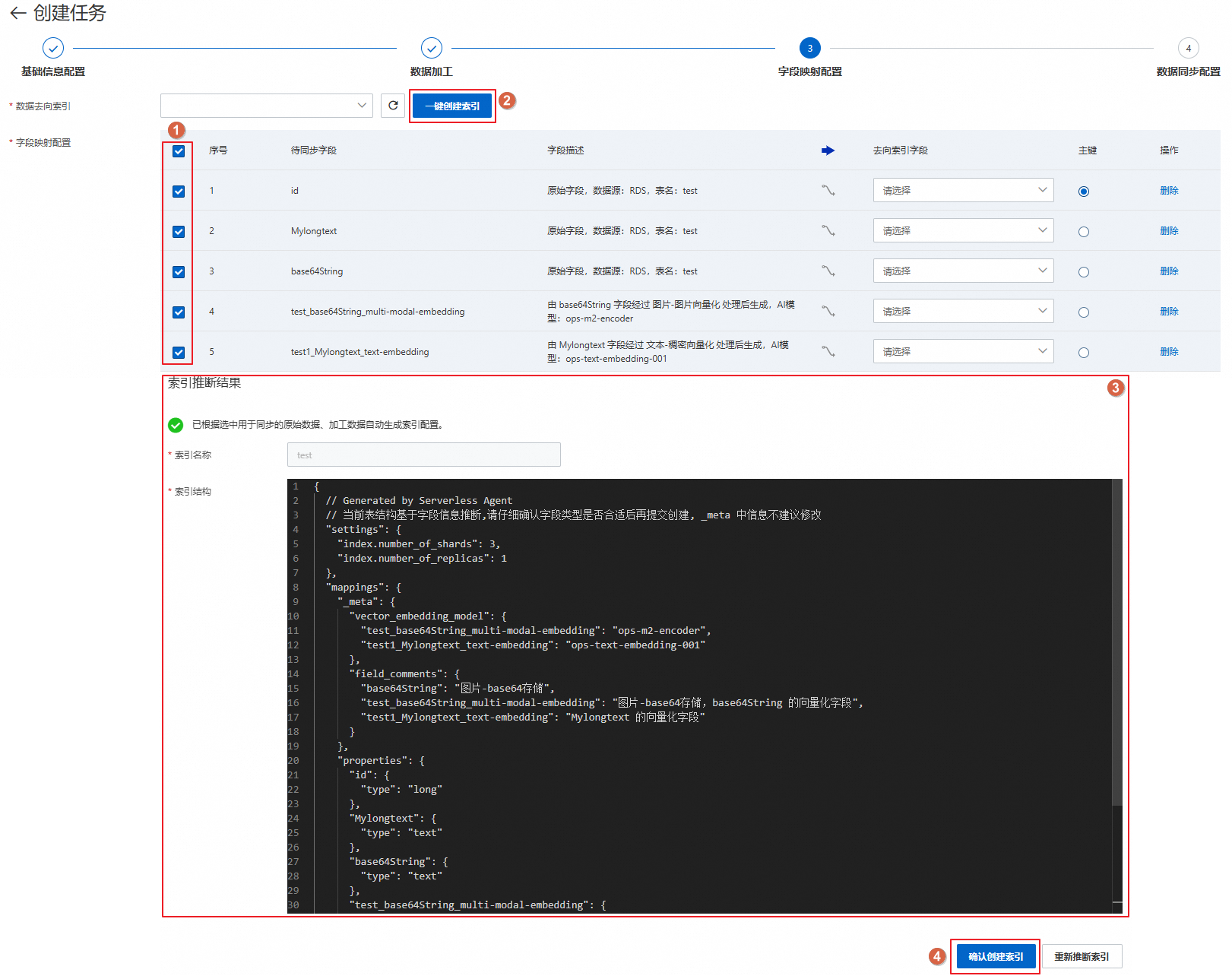Select primary key radio for base64String
Viewport: 1232px width, 979px height.
click(x=1084, y=272)
